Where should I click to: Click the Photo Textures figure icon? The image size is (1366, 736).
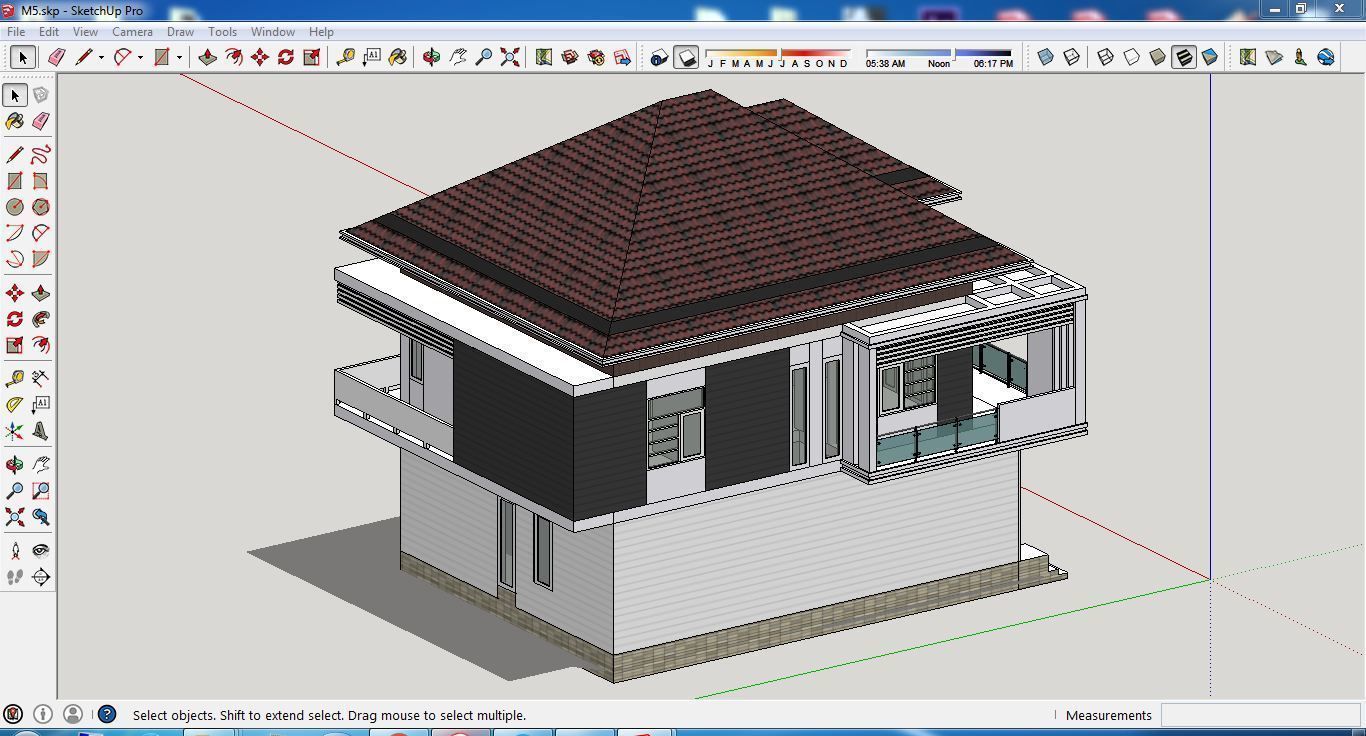tap(1300, 57)
